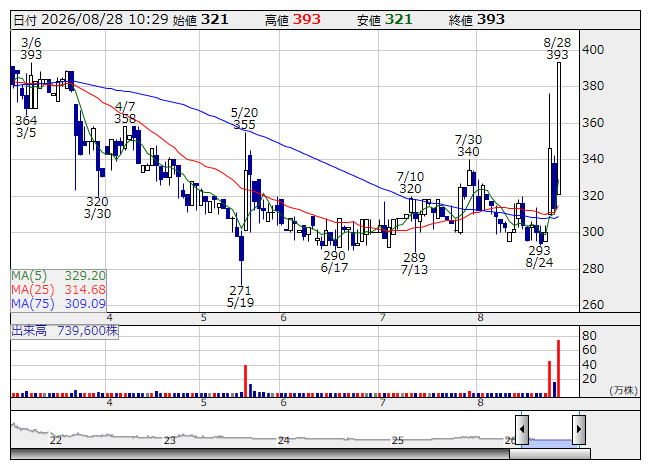Click the year 24 label in overview strip
653x470 pixels.
click(284, 440)
